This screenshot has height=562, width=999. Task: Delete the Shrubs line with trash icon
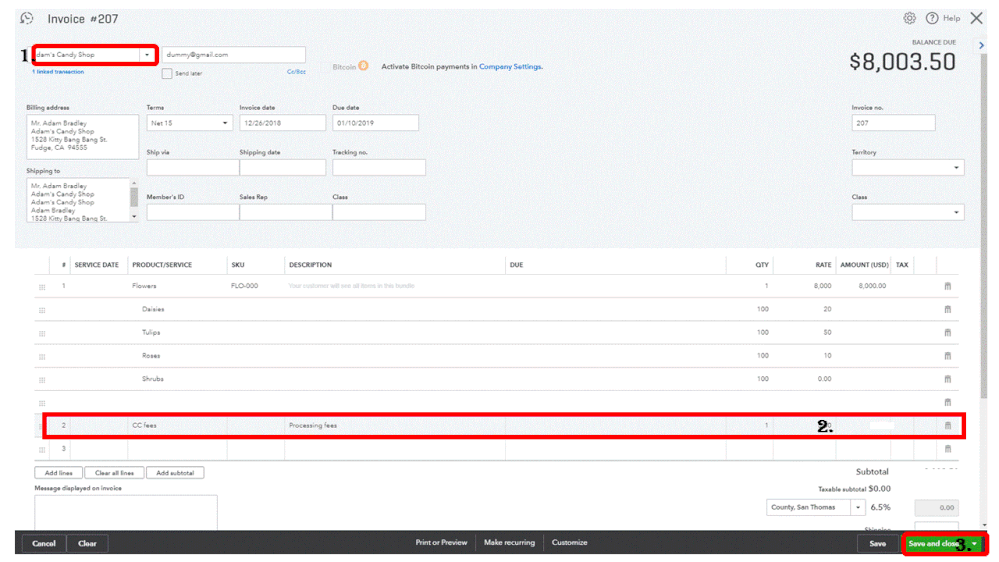[947, 379]
